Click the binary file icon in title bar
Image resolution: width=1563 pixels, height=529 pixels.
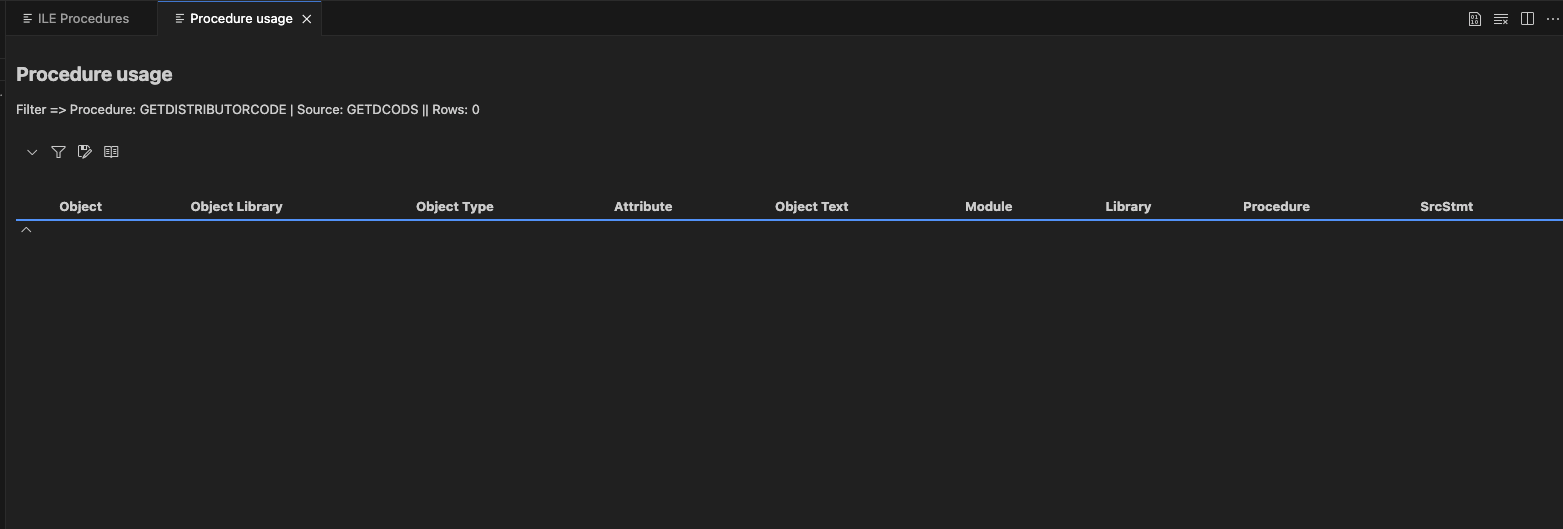tap(1474, 19)
